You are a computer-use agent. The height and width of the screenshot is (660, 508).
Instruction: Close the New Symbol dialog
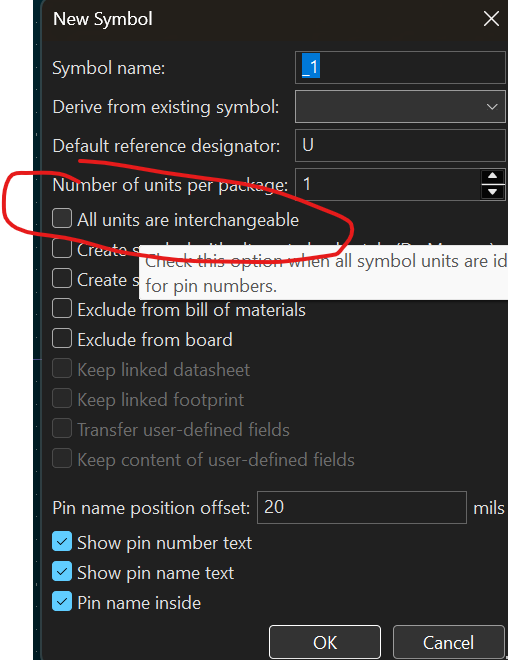coord(491,19)
